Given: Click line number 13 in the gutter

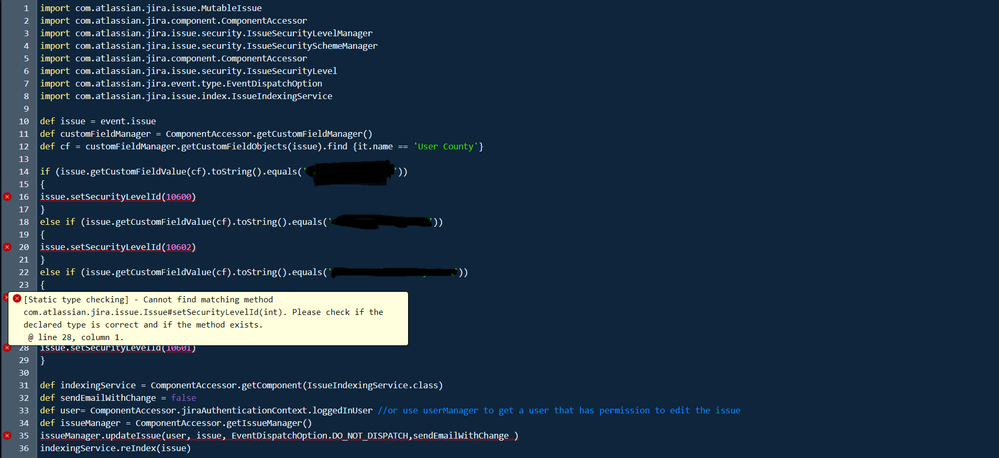Looking at the screenshot, I should [24, 159].
